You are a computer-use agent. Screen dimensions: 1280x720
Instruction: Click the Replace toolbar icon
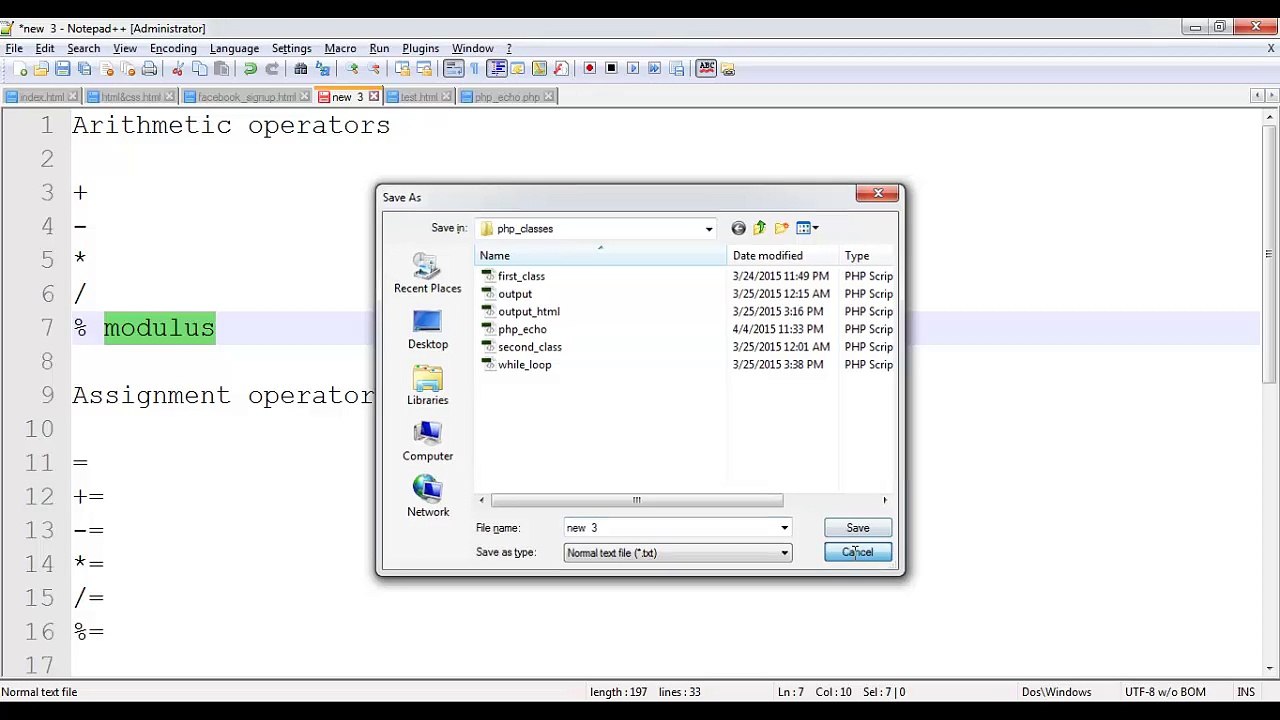tap(322, 69)
